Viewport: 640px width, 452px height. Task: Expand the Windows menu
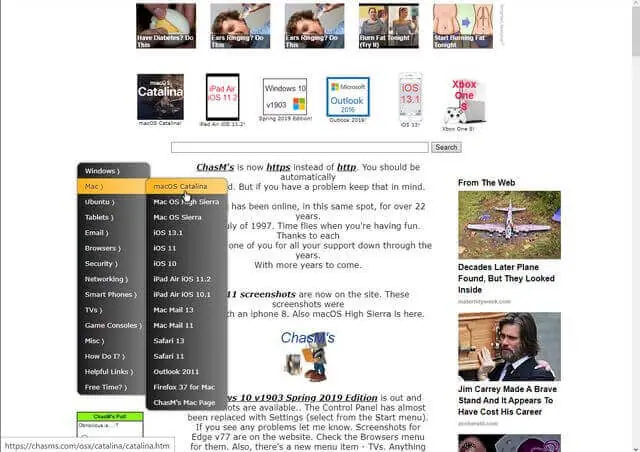[114, 171]
